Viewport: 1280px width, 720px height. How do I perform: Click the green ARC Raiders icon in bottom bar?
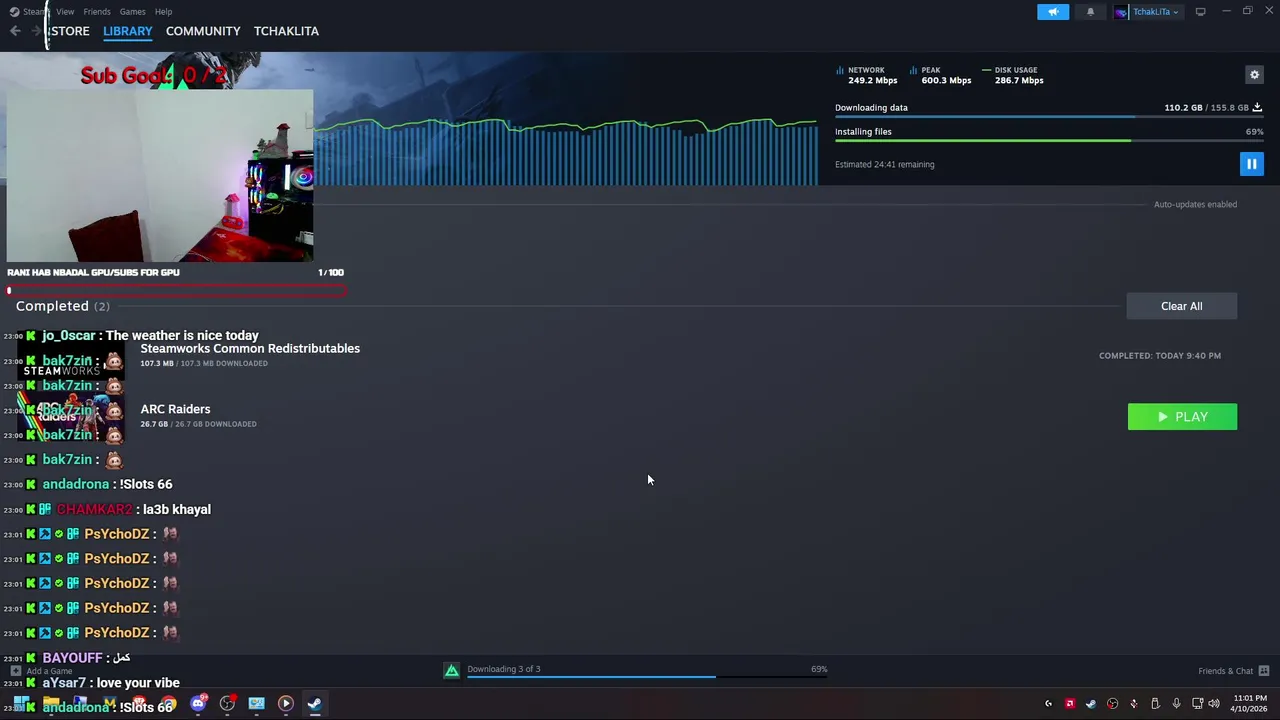(452, 671)
